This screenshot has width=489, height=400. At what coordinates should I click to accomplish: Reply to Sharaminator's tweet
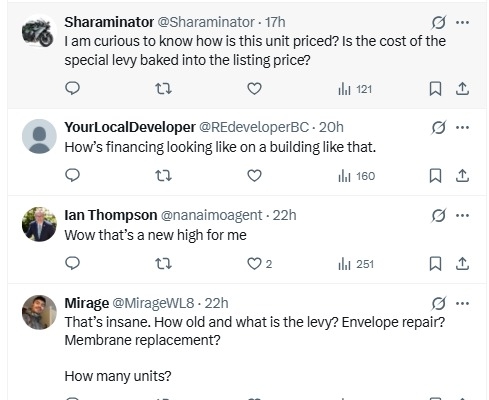[72, 89]
